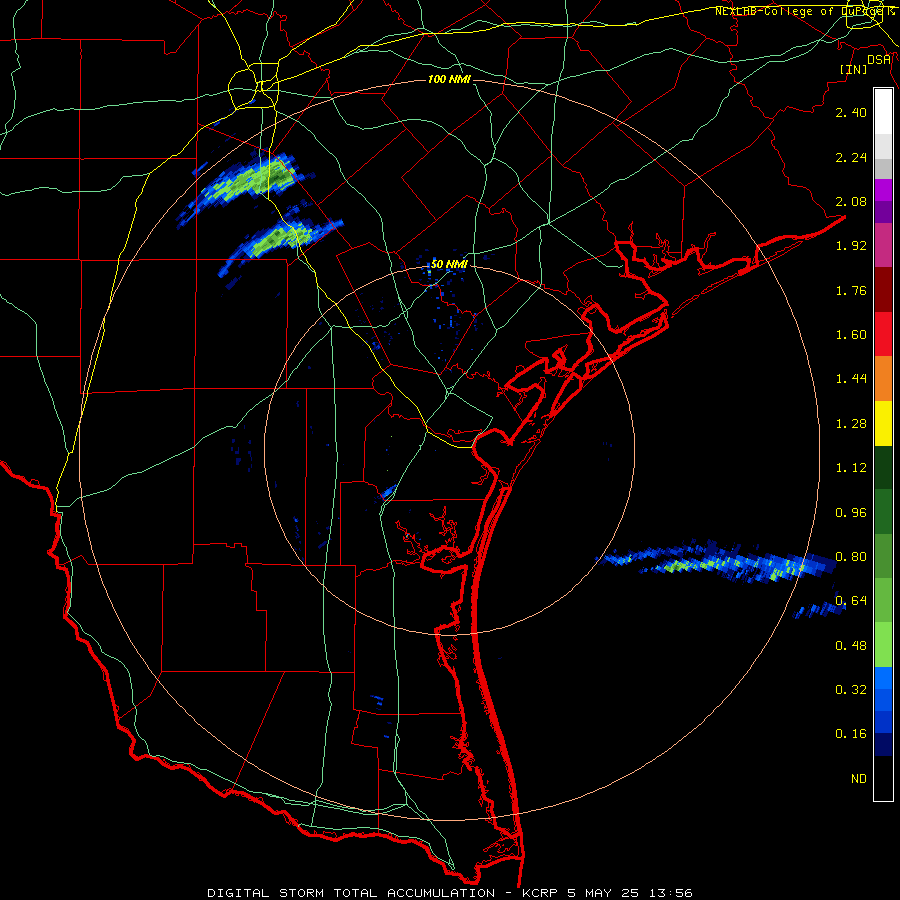The width and height of the screenshot is (900, 900).
Task: Pick the black ND swatch at legend bottom
Action: tap(883, 778)
